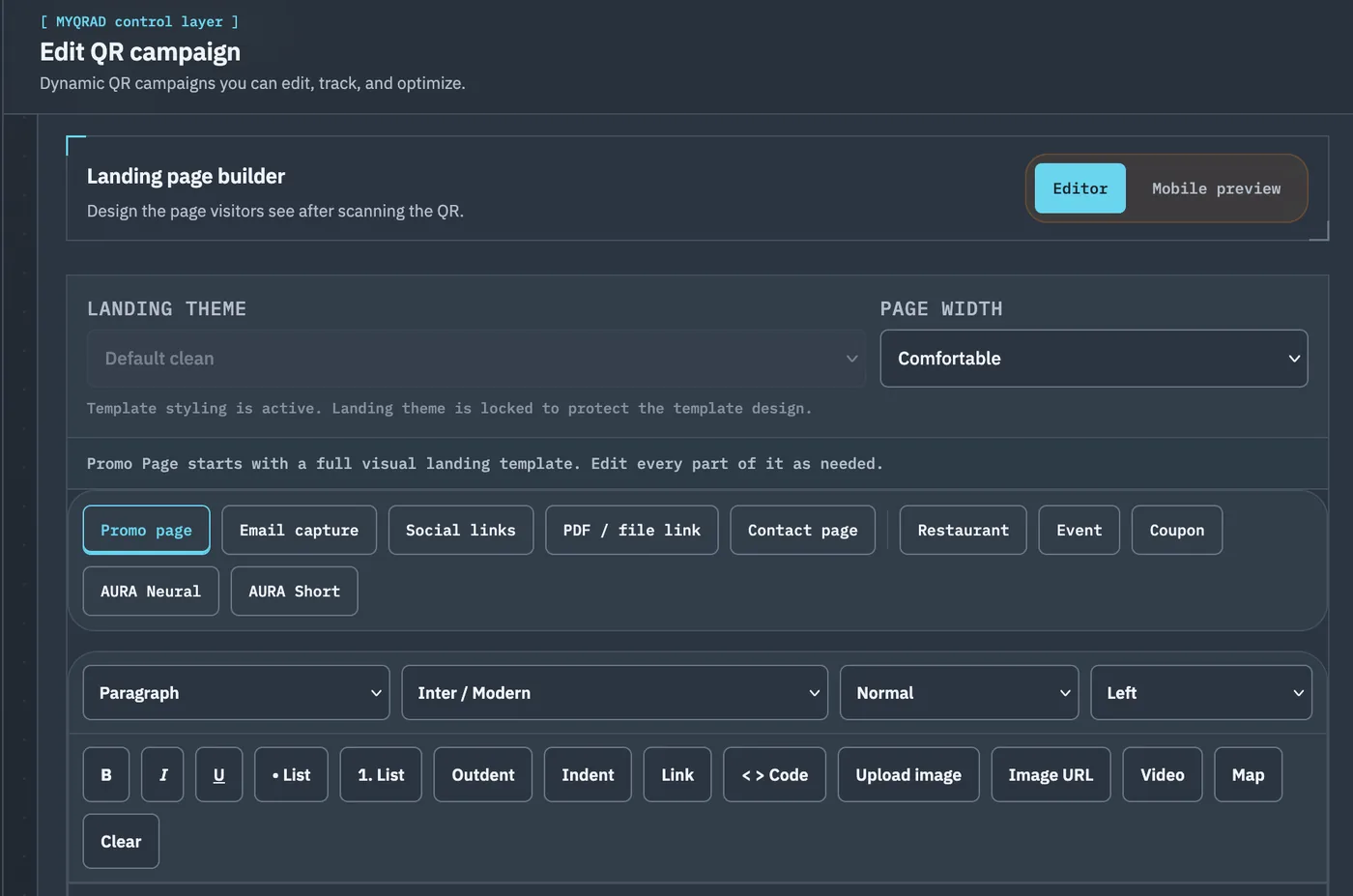The image size is (1353, 896).
Task: Open the locked Landing Theme dropdown
Action: (x=475, y=359)
